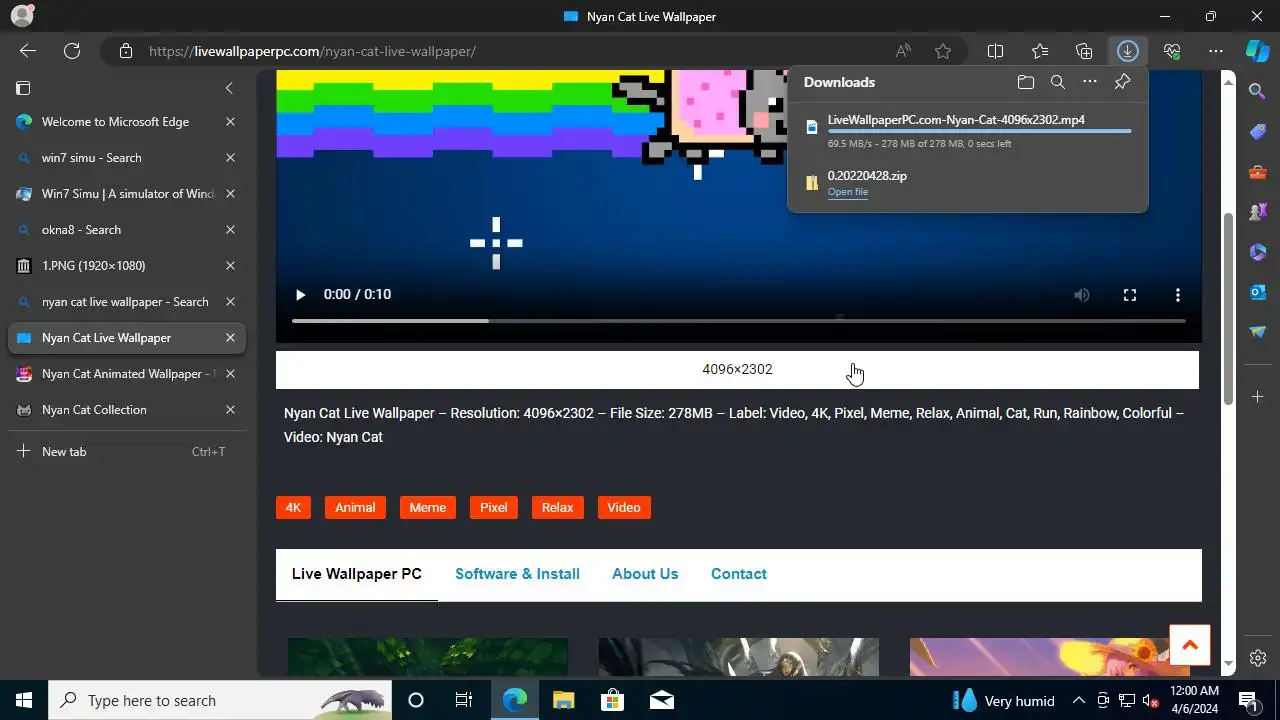Switch to 1.PNG (1920×1080) tab
This screenshot has width=1280, height=720.
(x=127, y=266)
